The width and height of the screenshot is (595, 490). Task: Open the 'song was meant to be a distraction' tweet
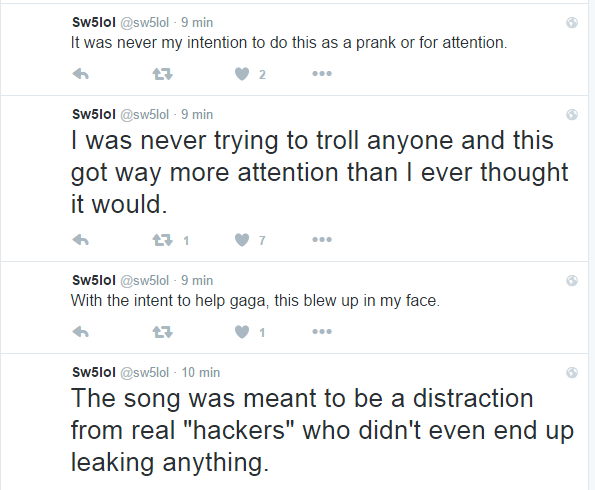click(322, 430)
